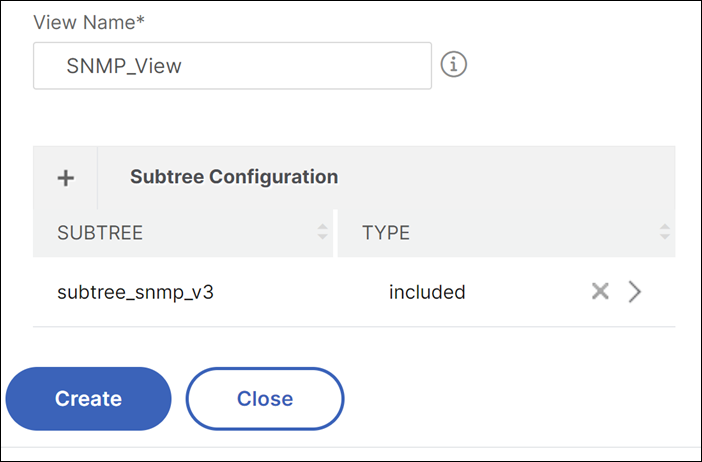Select the subtree_snmp_v3 entry
The height and width of the screenshot is (462, 702).
tap(135, 292)
